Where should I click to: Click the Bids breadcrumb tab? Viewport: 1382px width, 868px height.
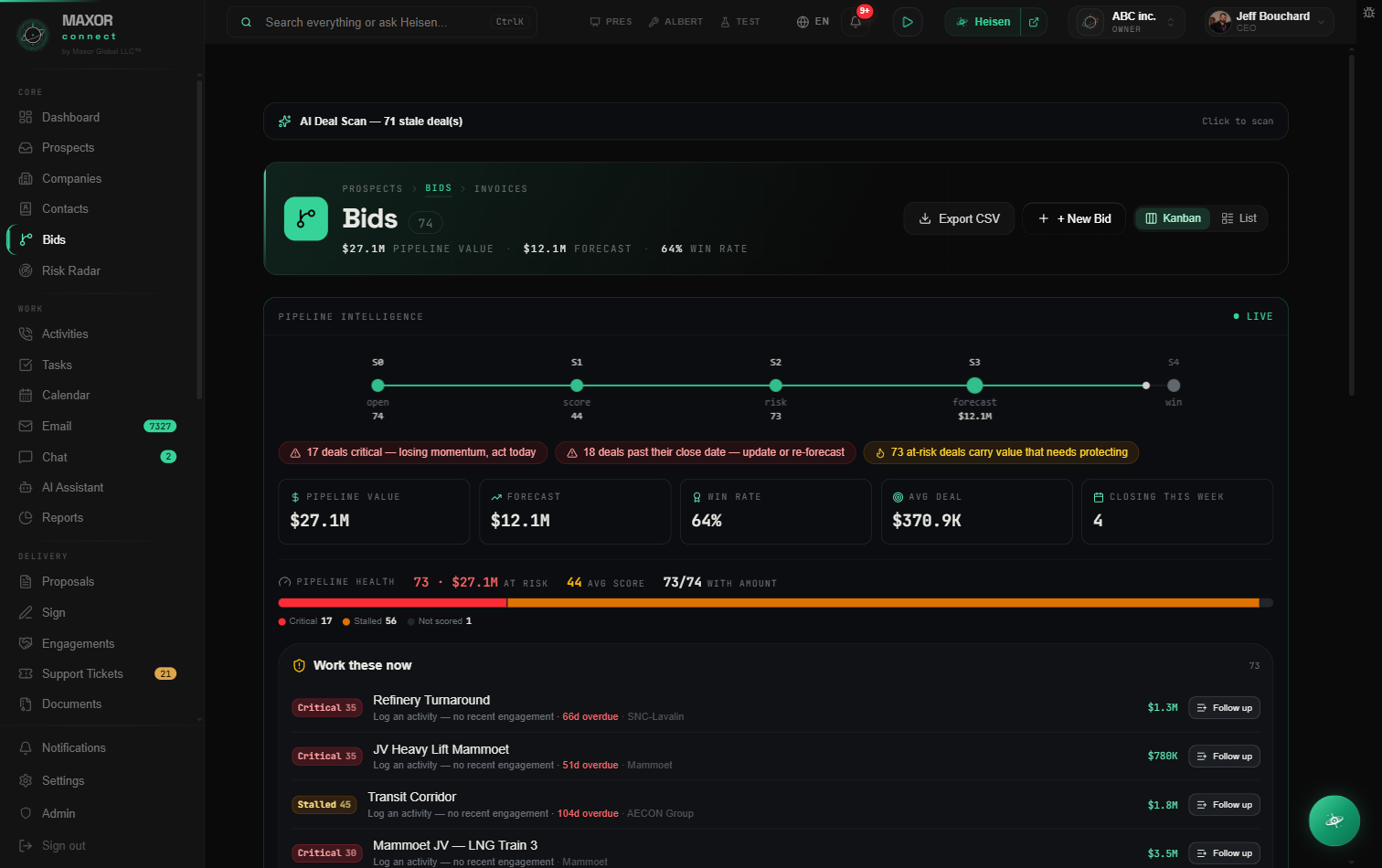click(438, 188)
